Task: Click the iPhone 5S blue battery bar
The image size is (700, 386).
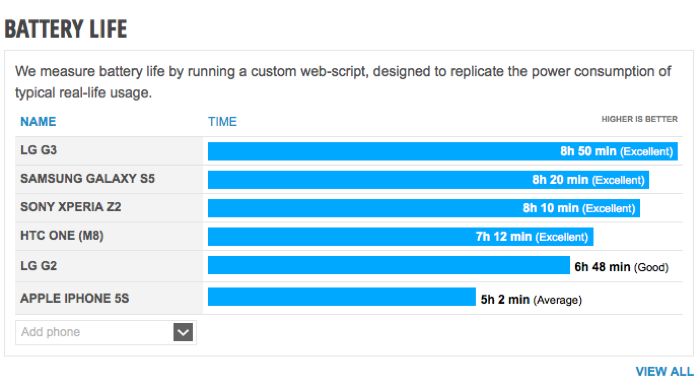Action: [342, 297]
